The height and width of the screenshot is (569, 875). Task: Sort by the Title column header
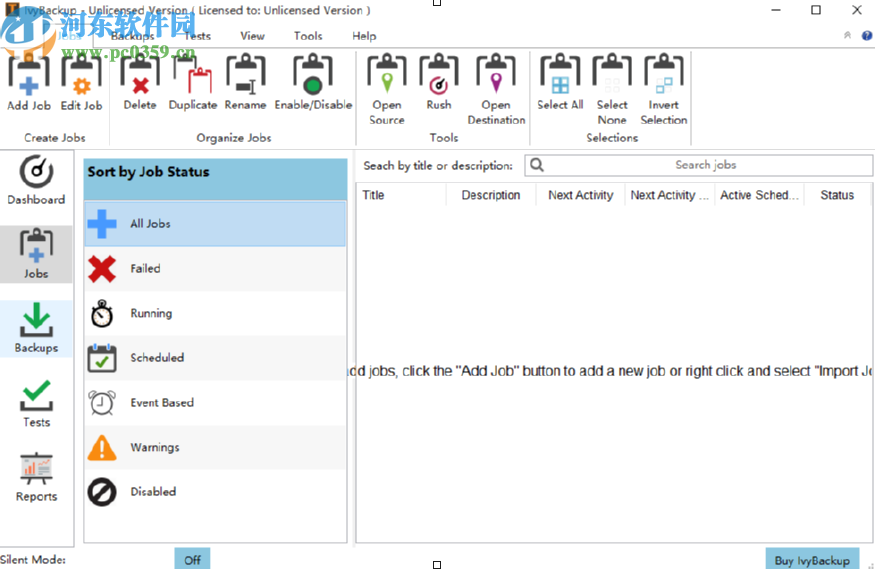(401, 195)
